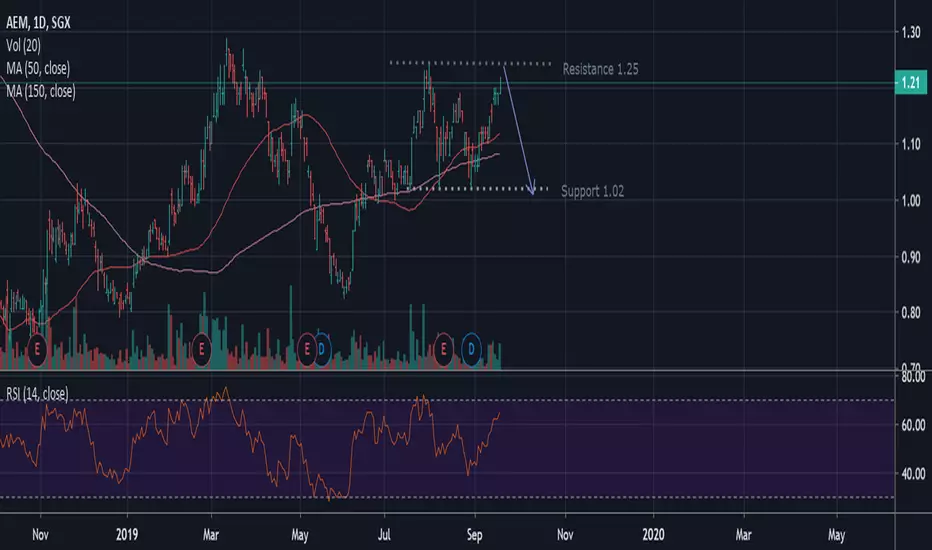This screenshot has width=932, height=550.
Task: Click the 1.00 price axis label
Action: click(910, 200)
